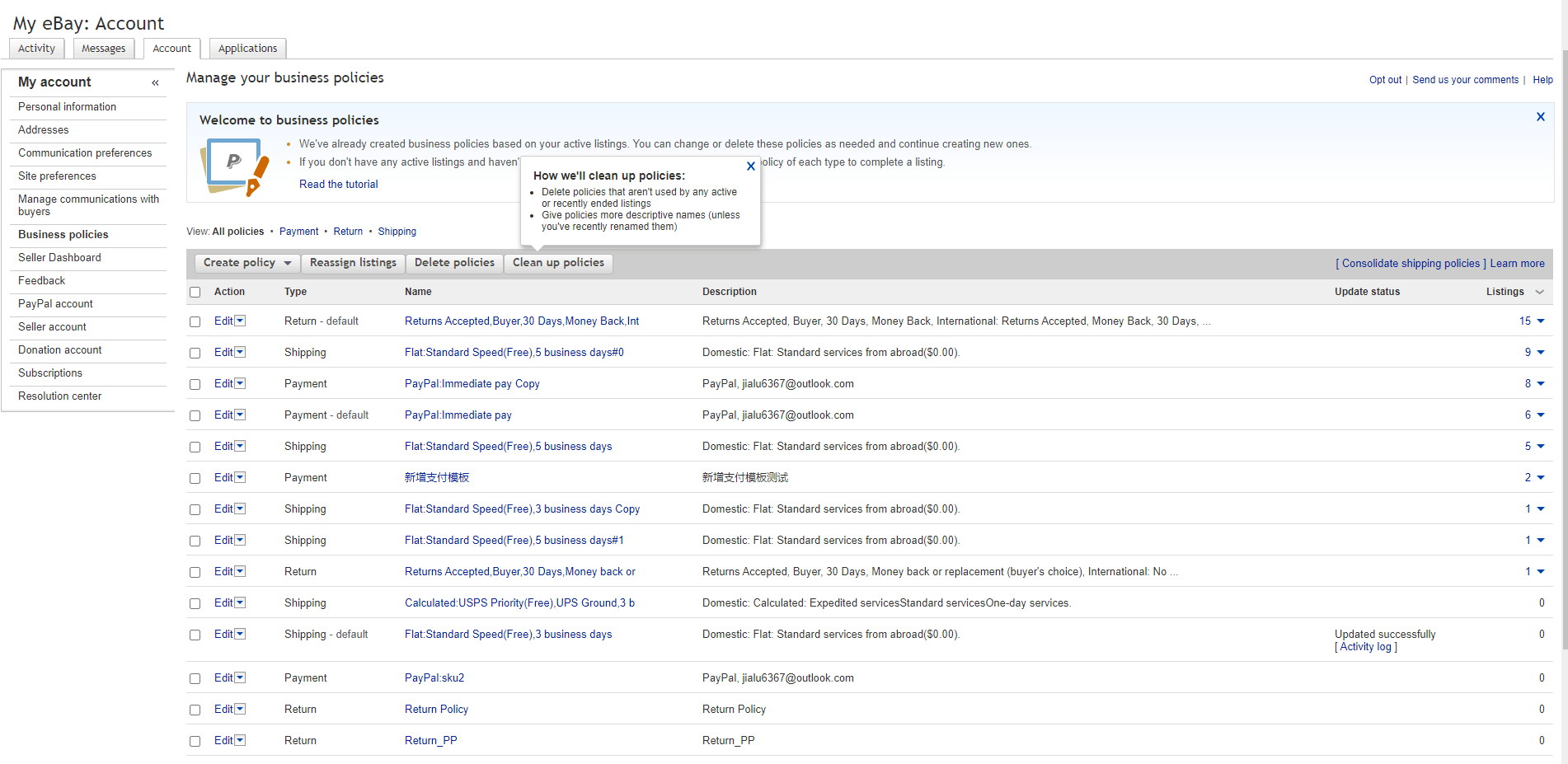Open Edit menu for 5 business days#0 row
1568x764 pixels.
pos(240,352)
